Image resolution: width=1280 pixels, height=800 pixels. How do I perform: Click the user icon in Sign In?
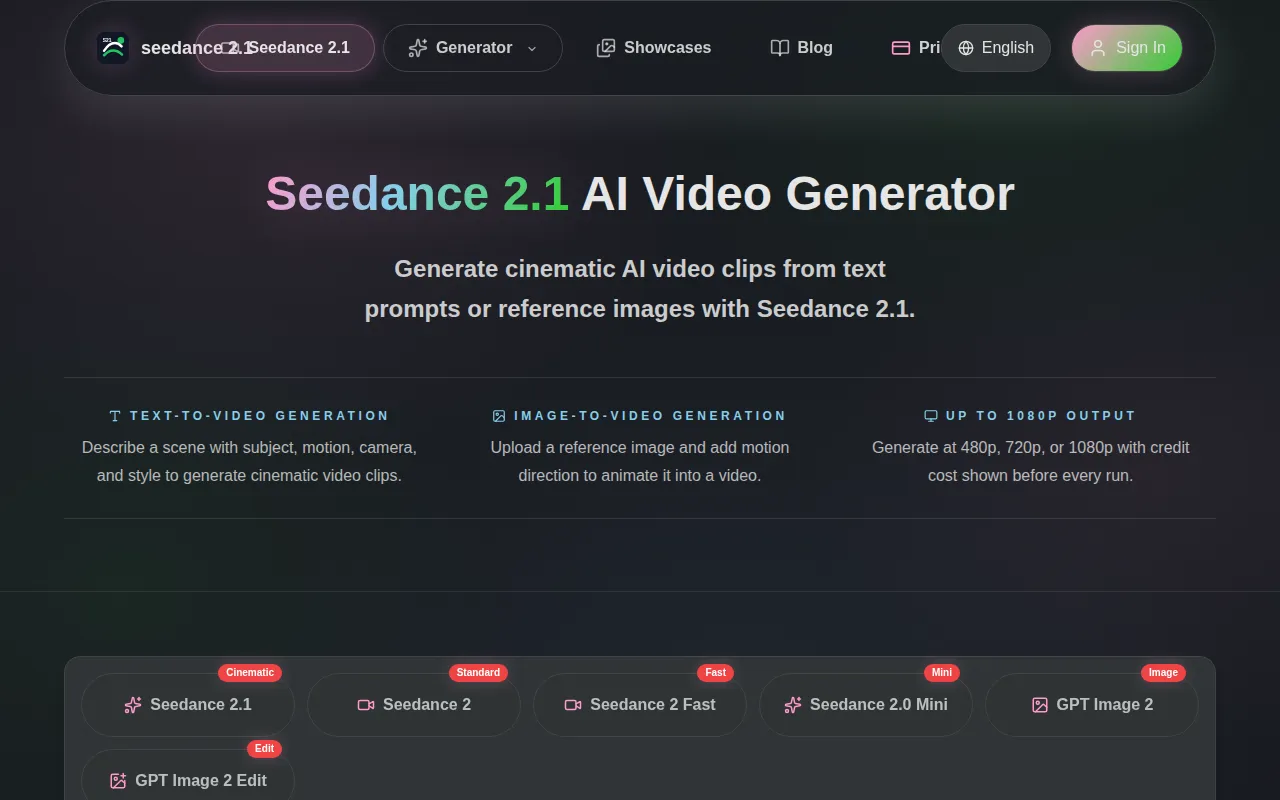pyautogui.click(x=1098, y=48)
